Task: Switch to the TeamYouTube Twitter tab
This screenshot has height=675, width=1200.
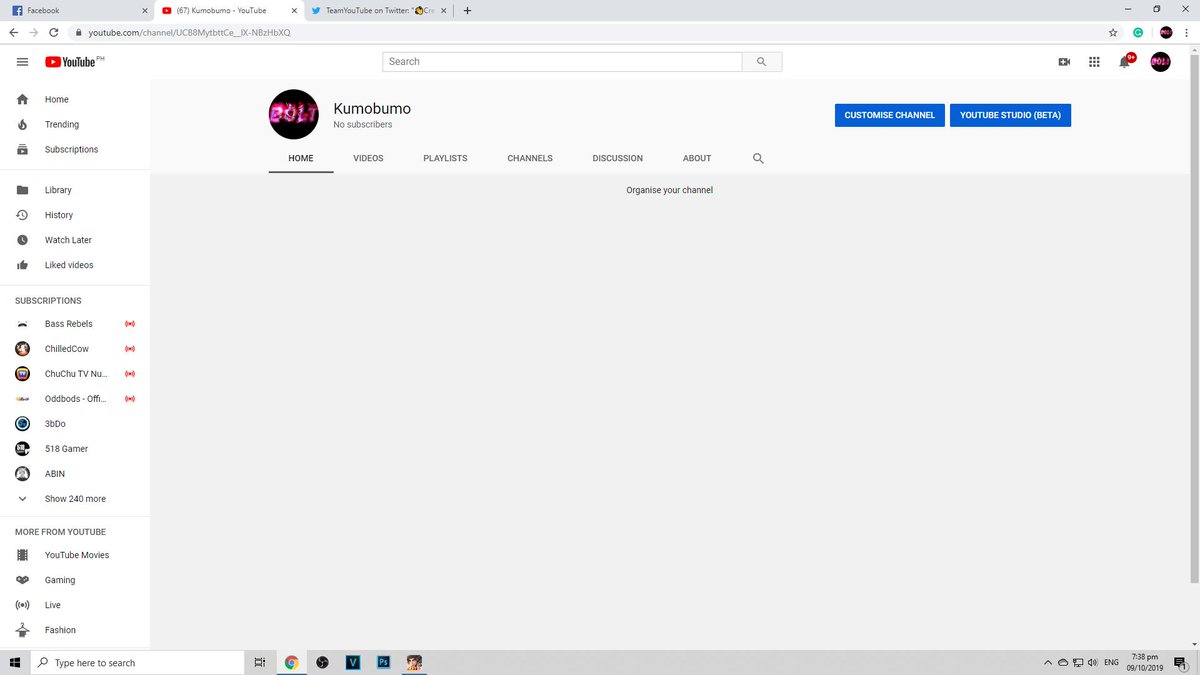Action: click(x=380, y=10)
